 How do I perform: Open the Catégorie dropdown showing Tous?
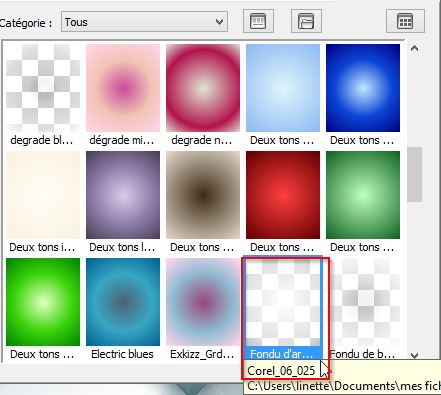[x=144, y=22]
